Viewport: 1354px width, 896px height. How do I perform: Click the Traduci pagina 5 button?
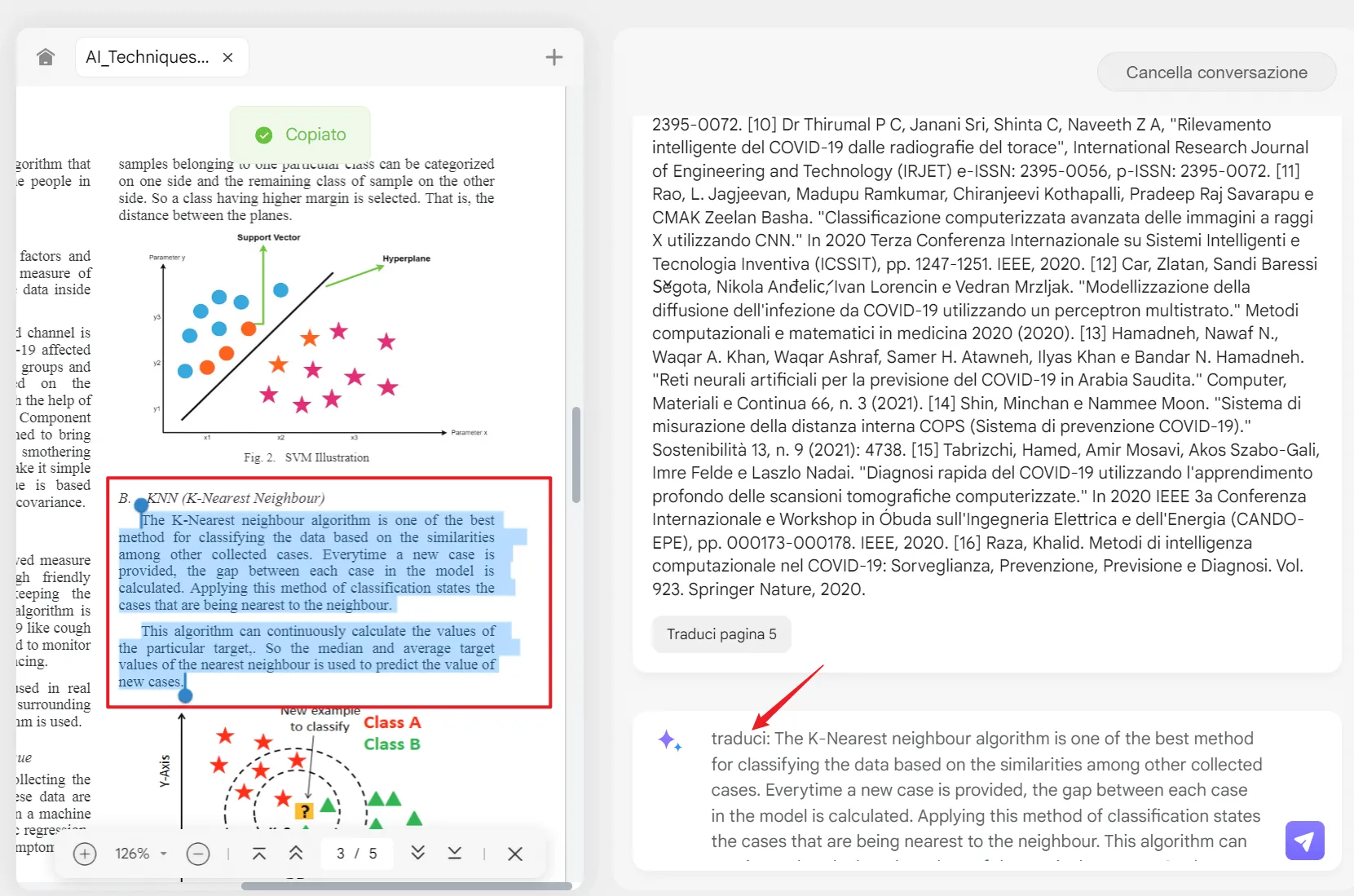[x=721, y=634]
